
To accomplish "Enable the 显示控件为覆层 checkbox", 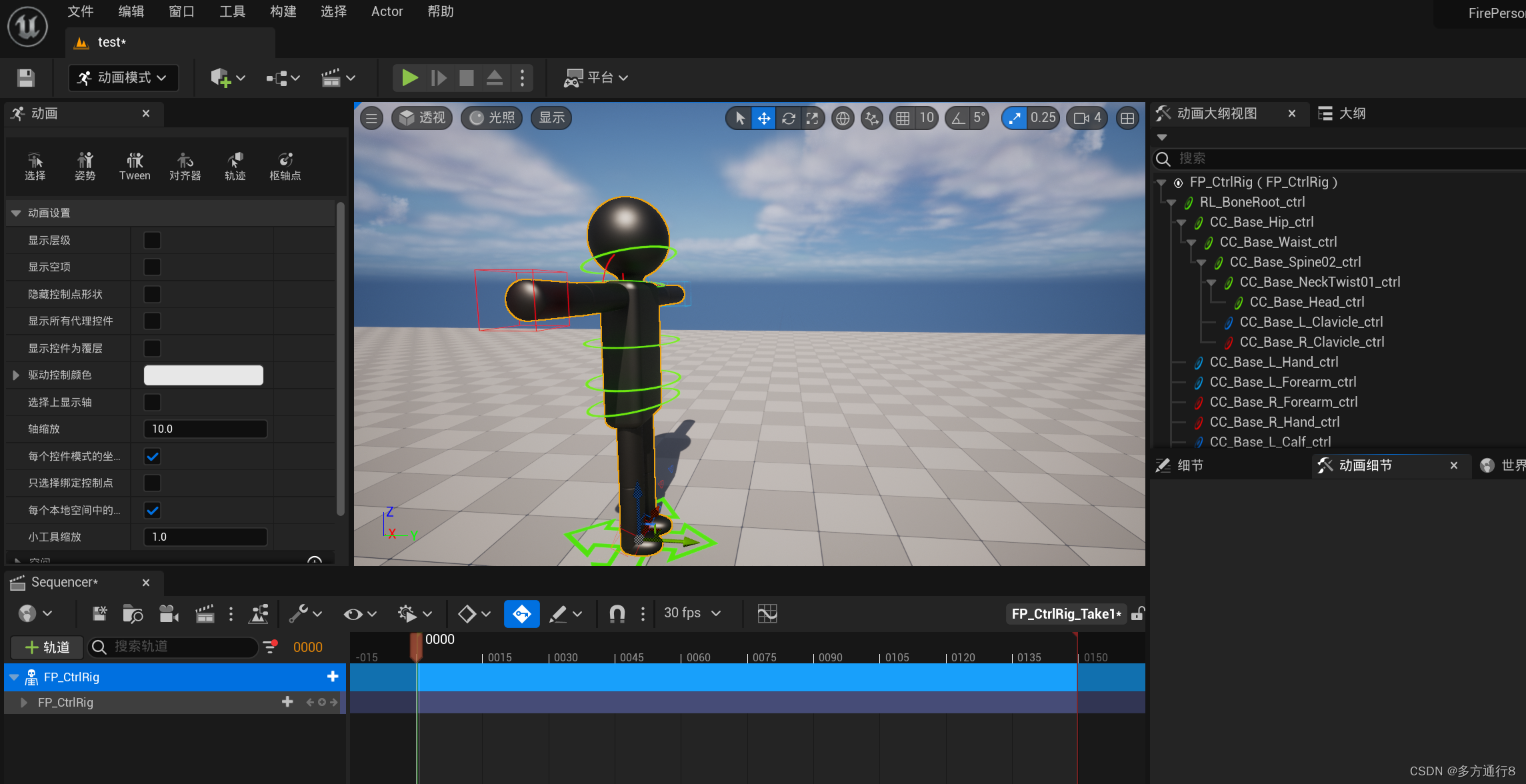I will coord(153,349).
